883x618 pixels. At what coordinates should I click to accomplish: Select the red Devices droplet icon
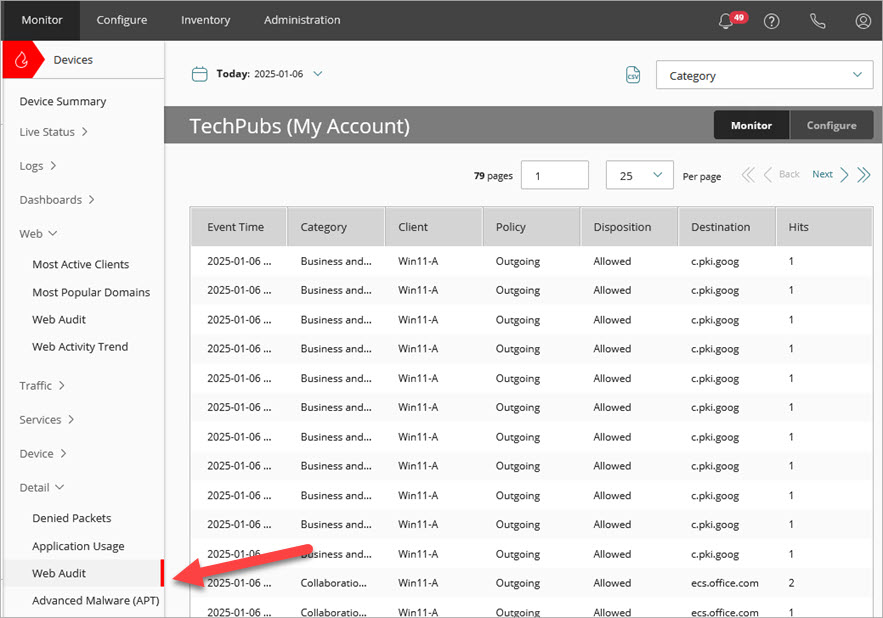[22, 59]
